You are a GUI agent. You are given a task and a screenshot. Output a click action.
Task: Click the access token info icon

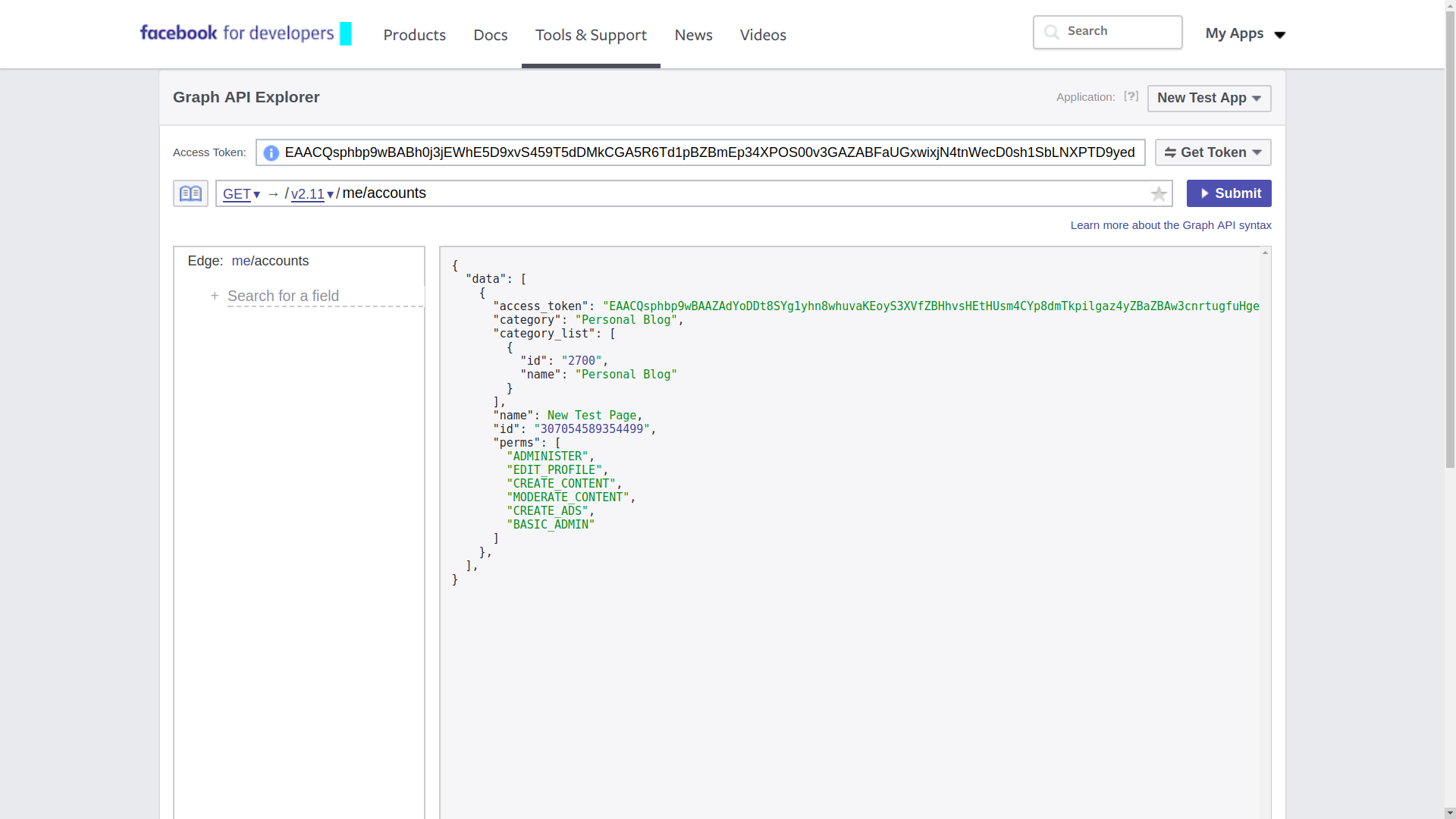(x=271, y=153)
